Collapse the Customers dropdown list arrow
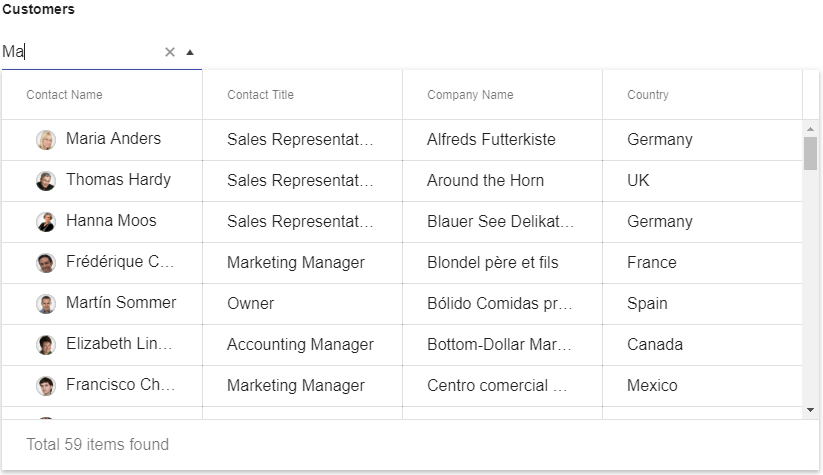This screenshot has width=823, height=475. pos(190,52)
